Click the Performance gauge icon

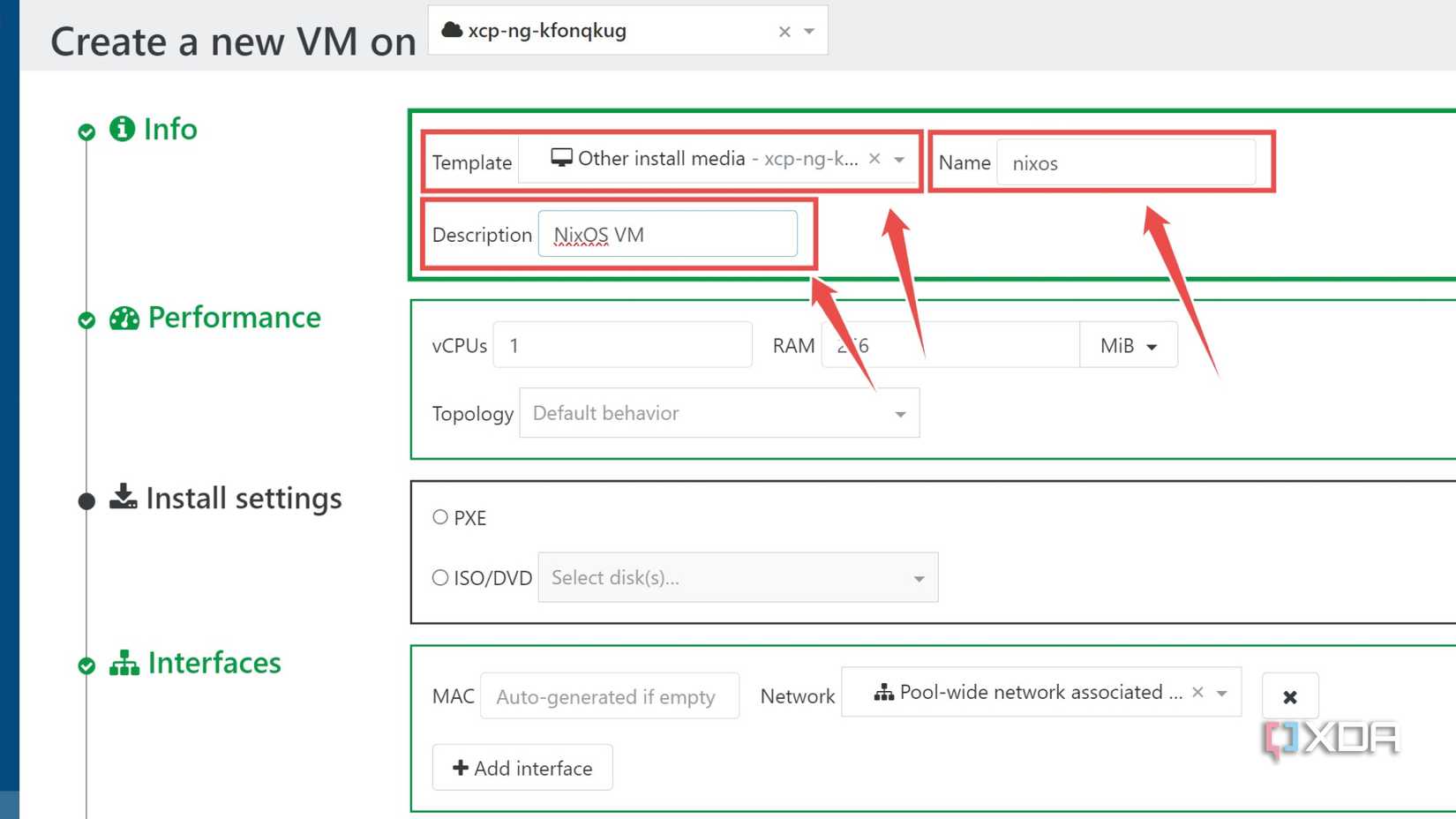point(124,318)
